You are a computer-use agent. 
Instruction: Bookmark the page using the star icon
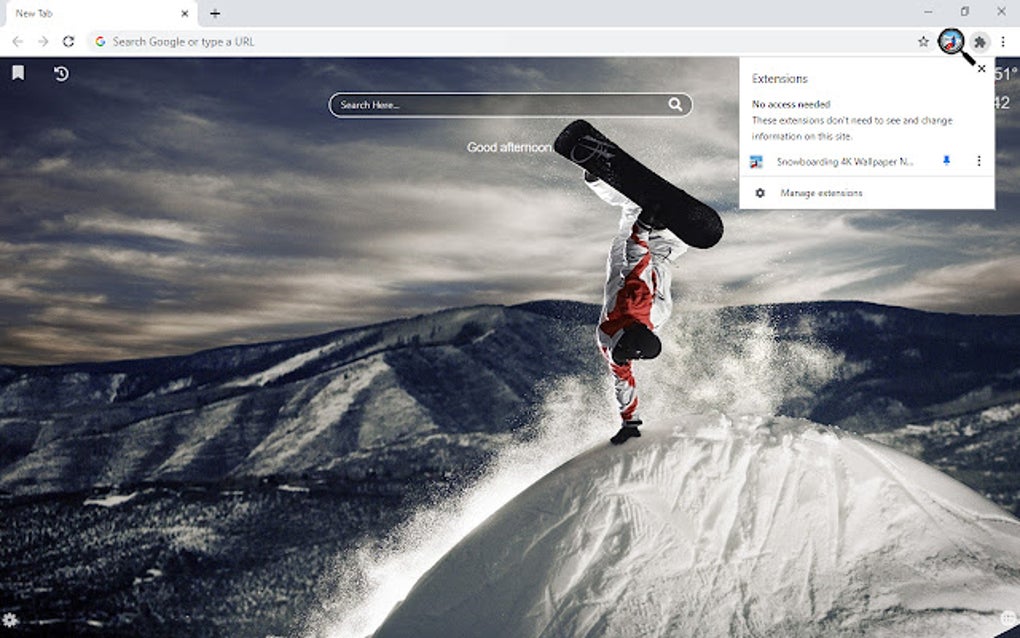[921, 41]
